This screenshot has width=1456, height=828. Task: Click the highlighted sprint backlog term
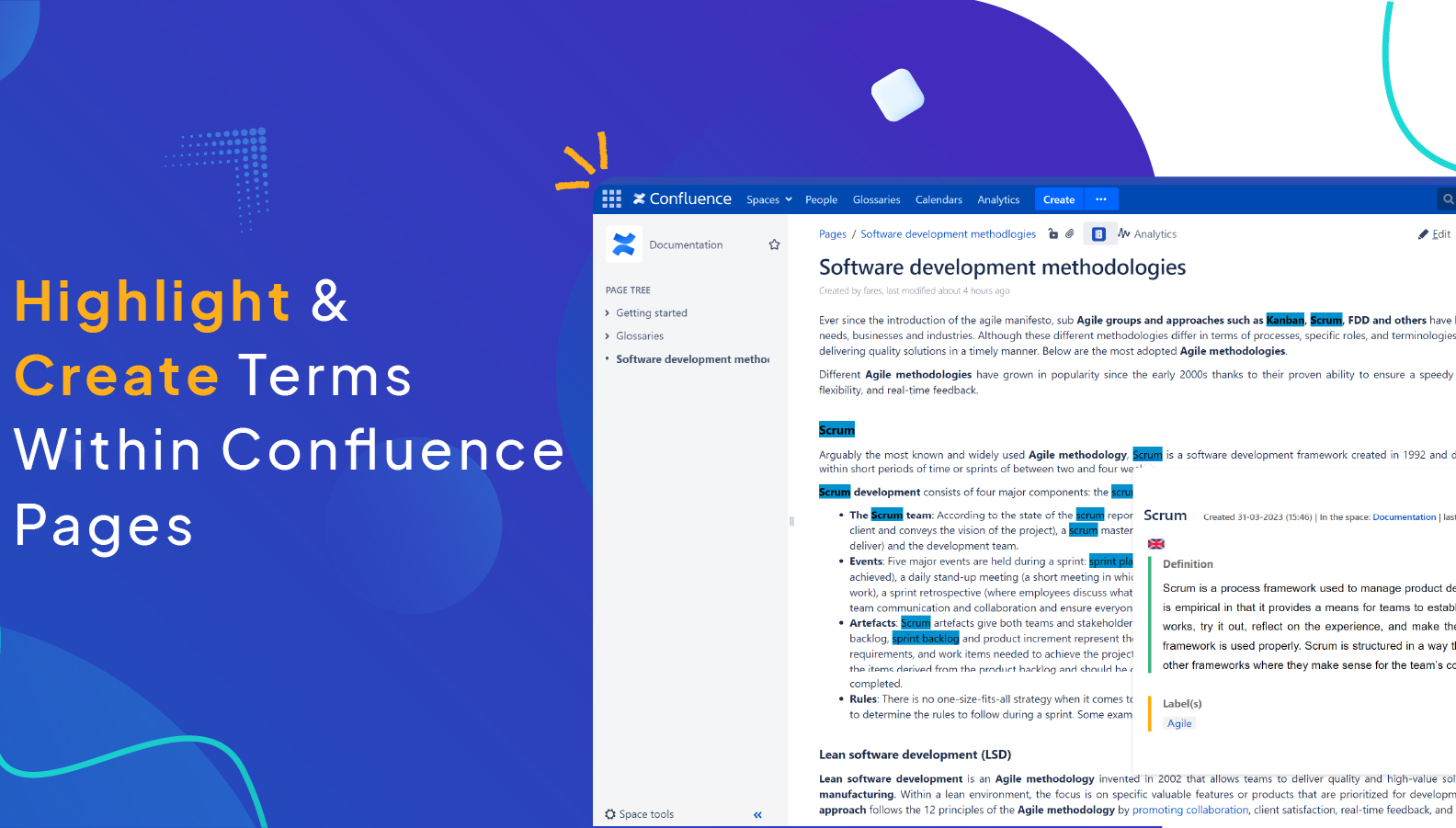point(926,639)
